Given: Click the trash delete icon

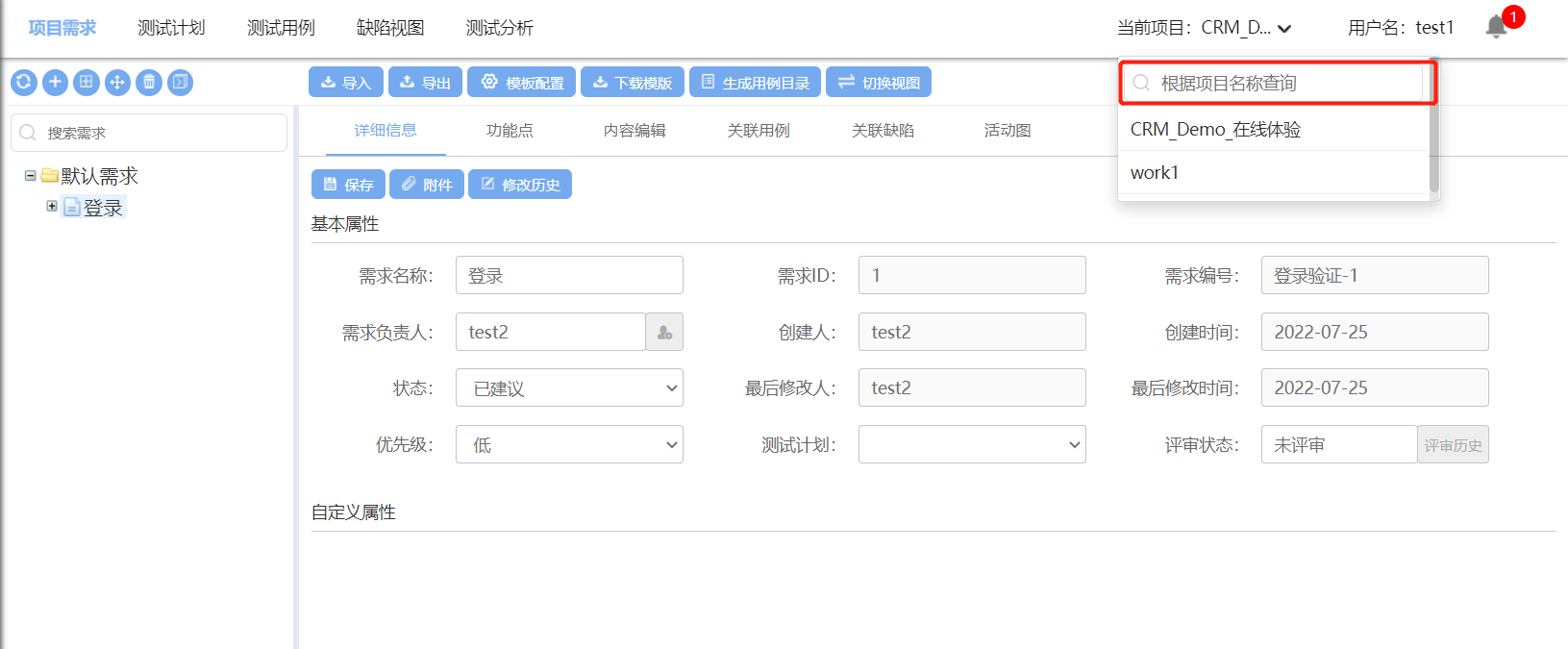Looking at the screenshot, I should coord(149,83).
